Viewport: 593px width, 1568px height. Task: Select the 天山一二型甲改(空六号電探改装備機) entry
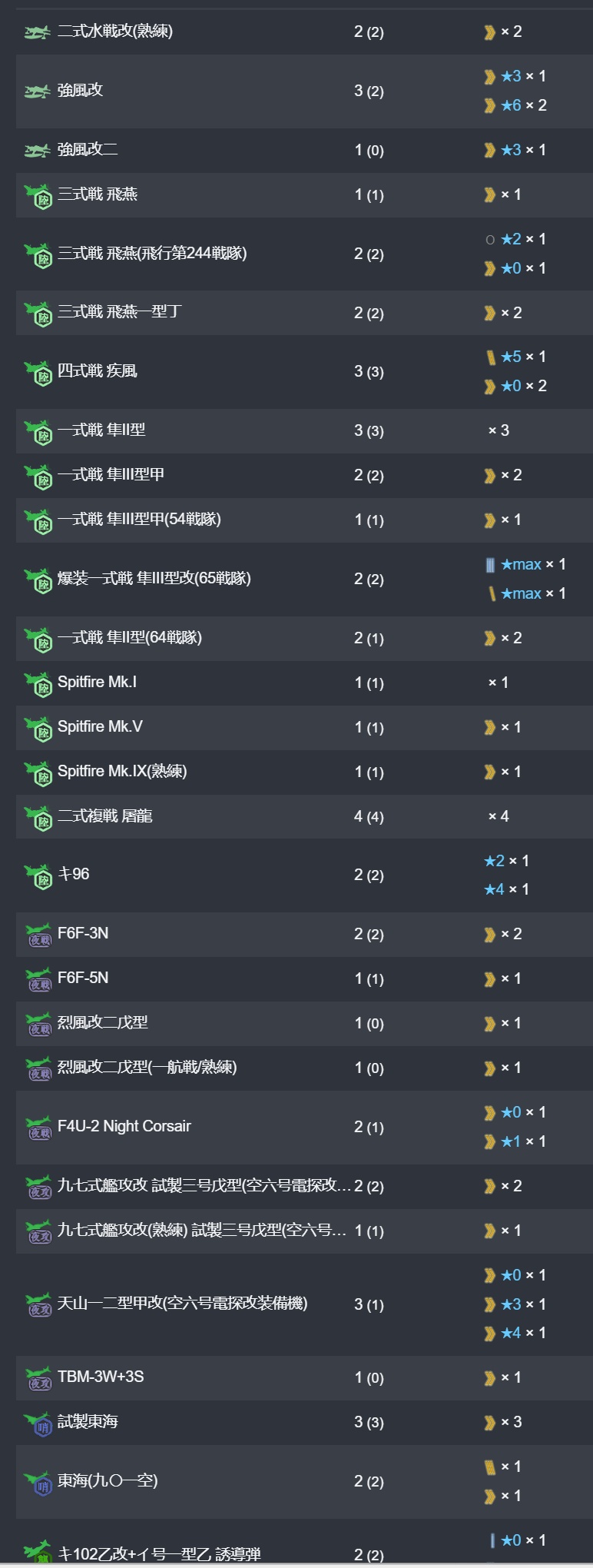[183, 1303]
